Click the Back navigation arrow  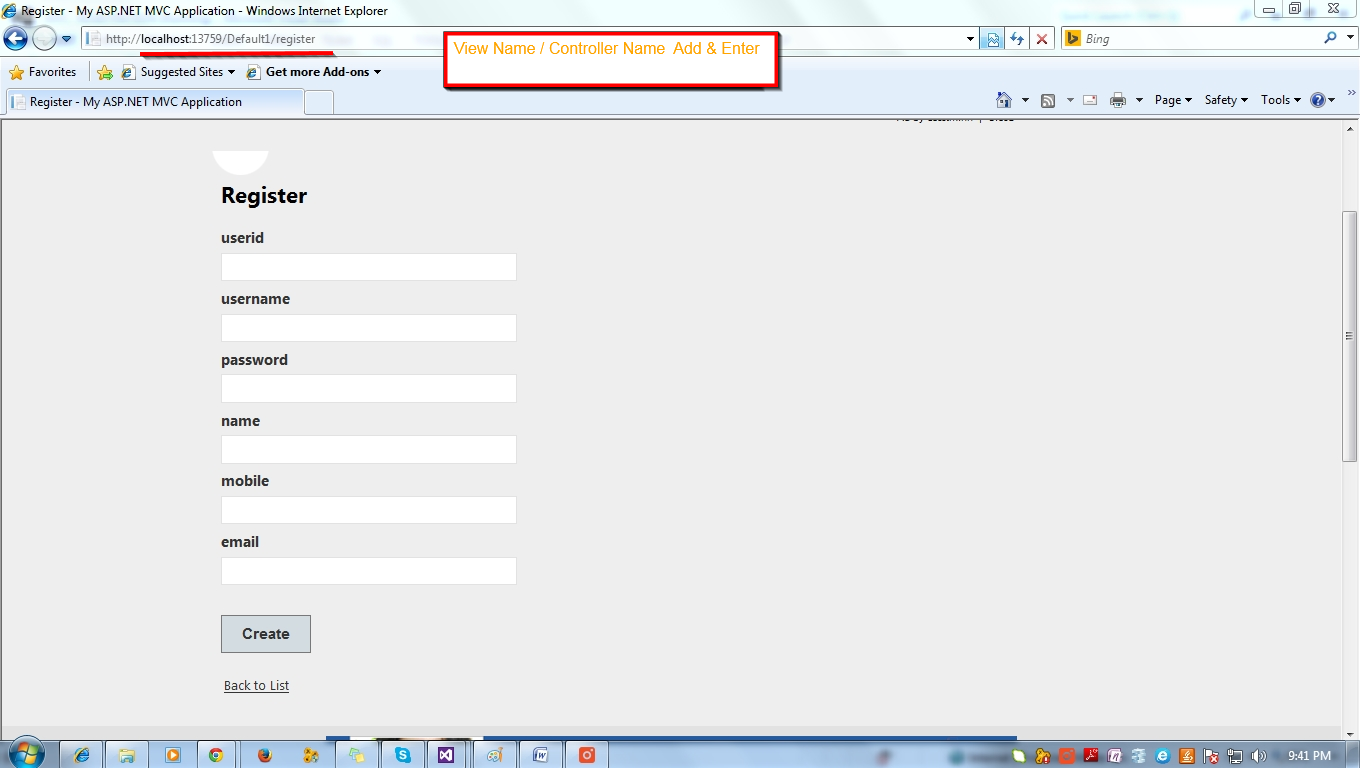pyautogui.click(x=14, y=38)
